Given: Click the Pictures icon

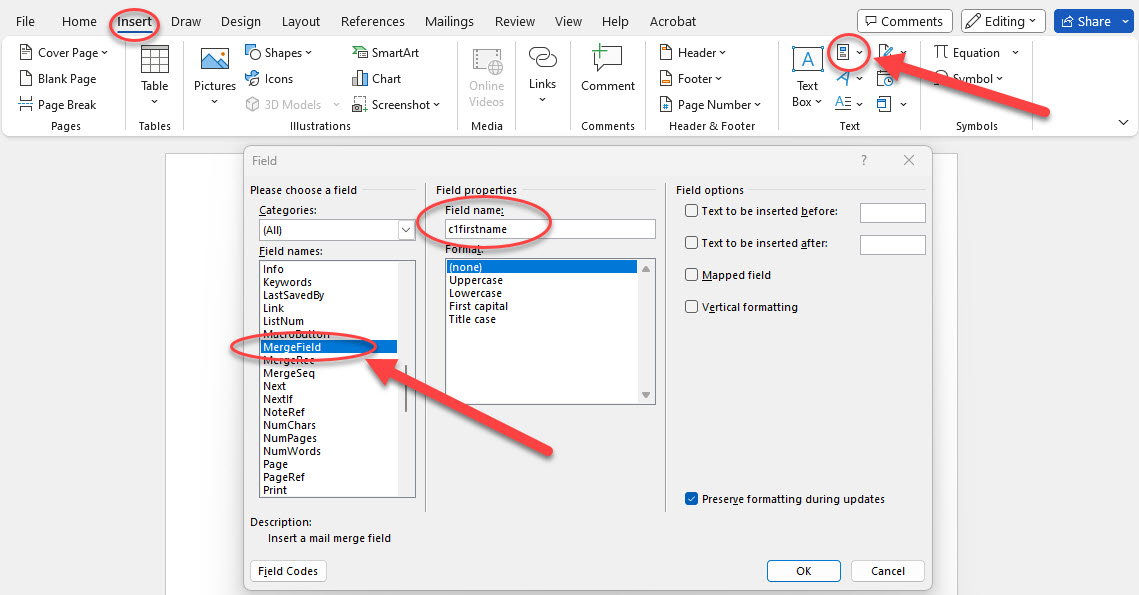Looking at the screenshot, I should pos(215,60).
